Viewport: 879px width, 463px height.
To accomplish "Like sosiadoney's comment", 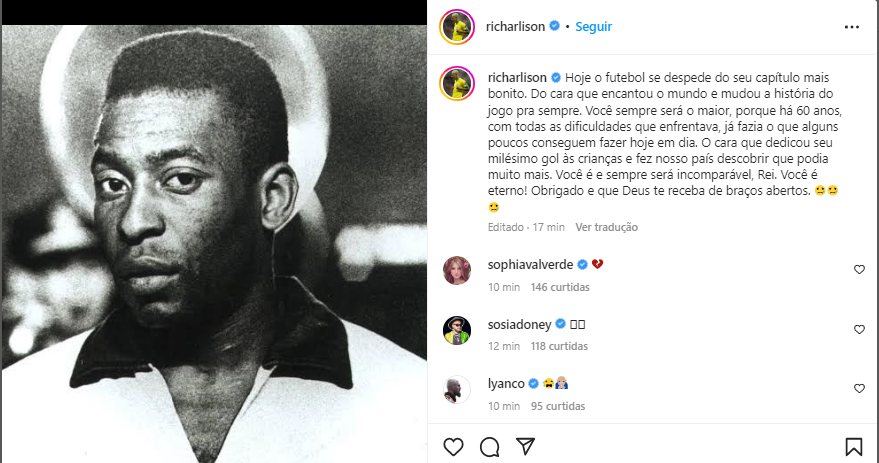I will (859, 329).
